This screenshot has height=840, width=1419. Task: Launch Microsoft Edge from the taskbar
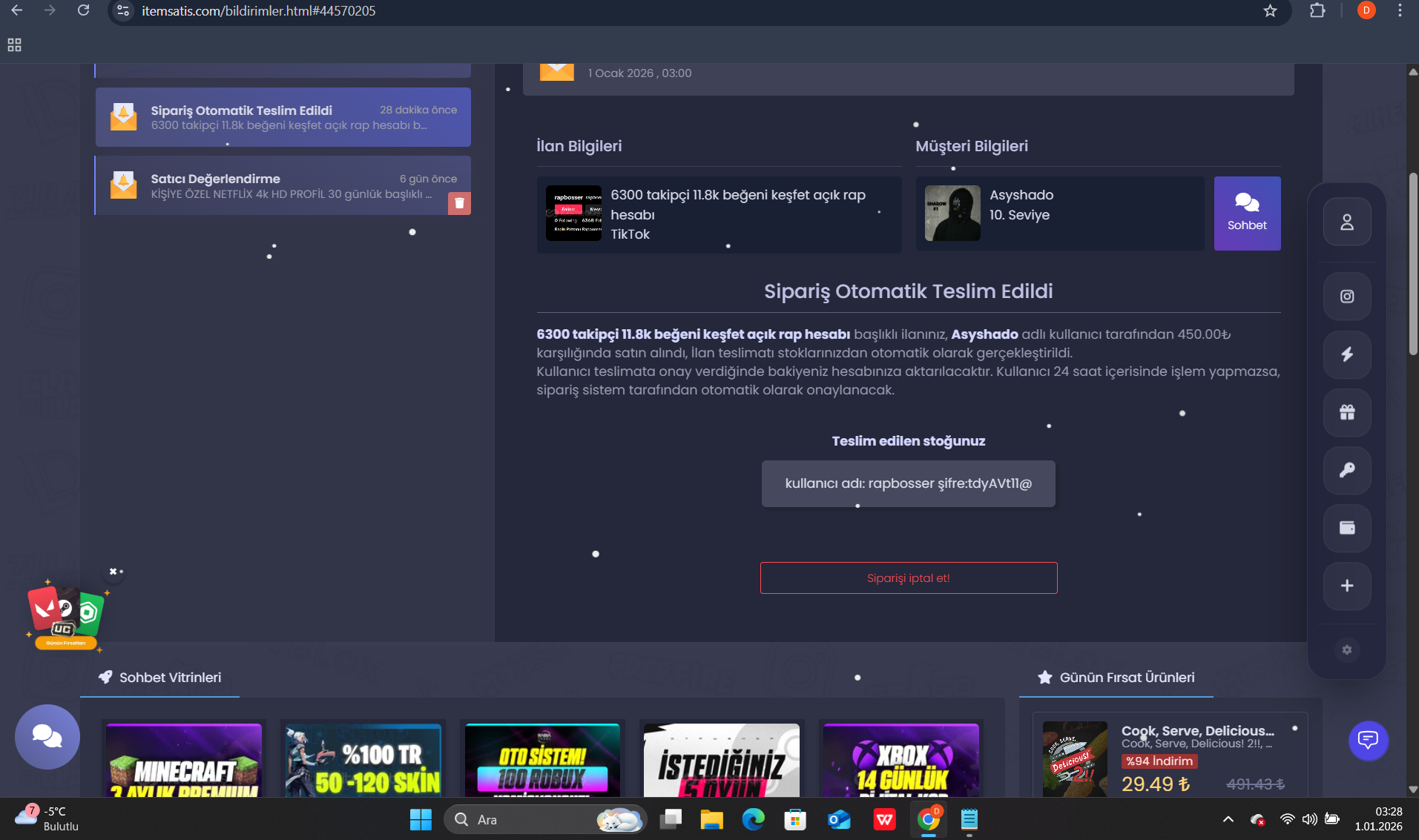point(753,819)
